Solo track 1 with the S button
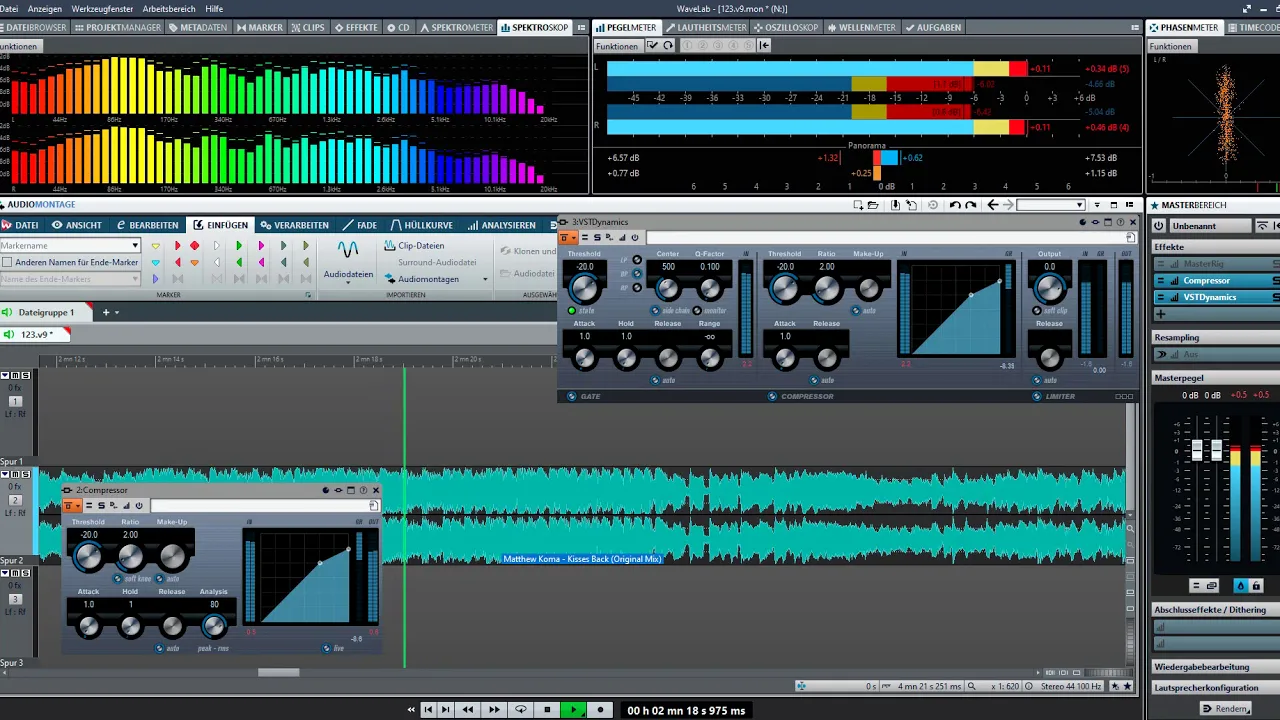This screenshot has height=720, width=1280. click(25, 376)
